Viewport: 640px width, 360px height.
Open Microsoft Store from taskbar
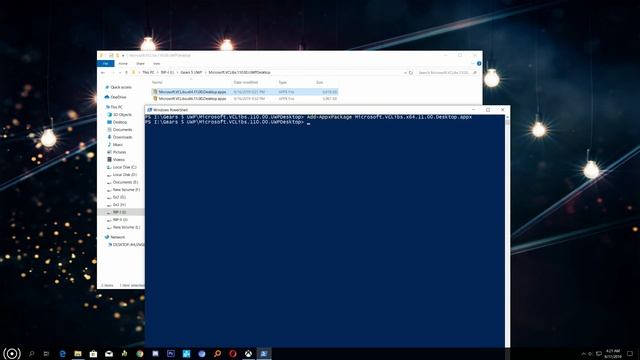93,354
